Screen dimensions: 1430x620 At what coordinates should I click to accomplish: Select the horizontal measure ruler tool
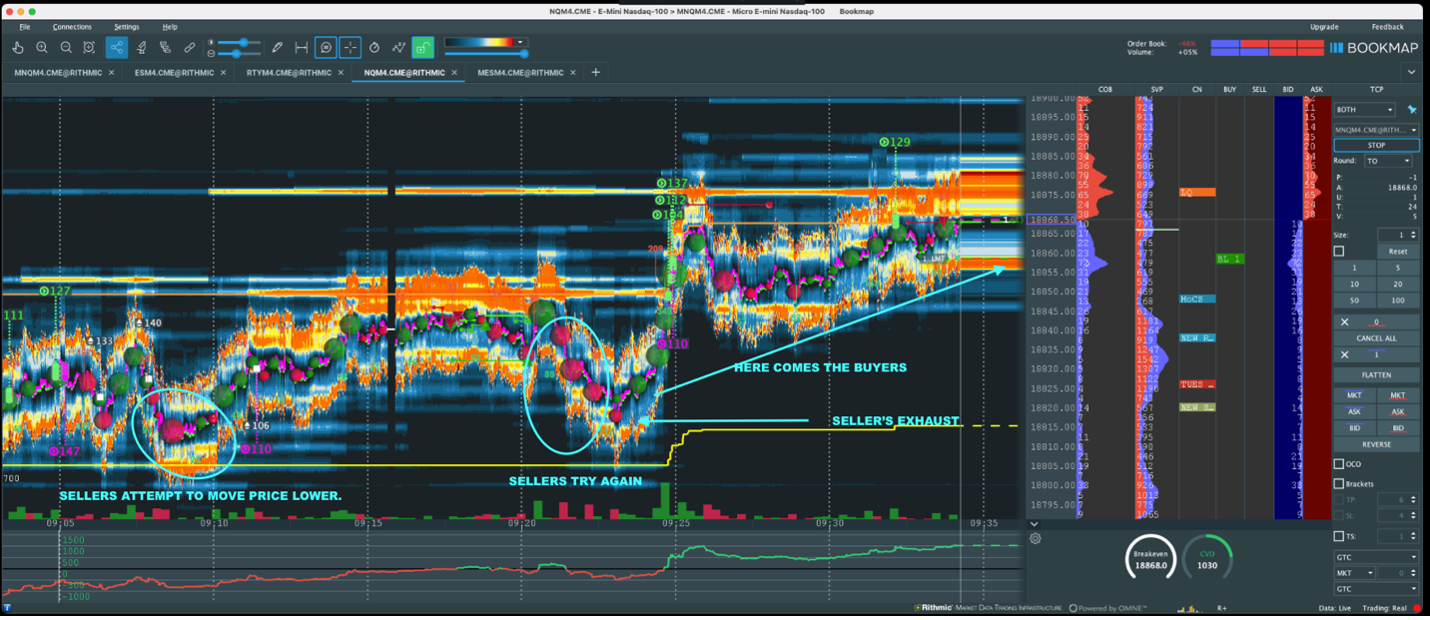click(301, 47)
